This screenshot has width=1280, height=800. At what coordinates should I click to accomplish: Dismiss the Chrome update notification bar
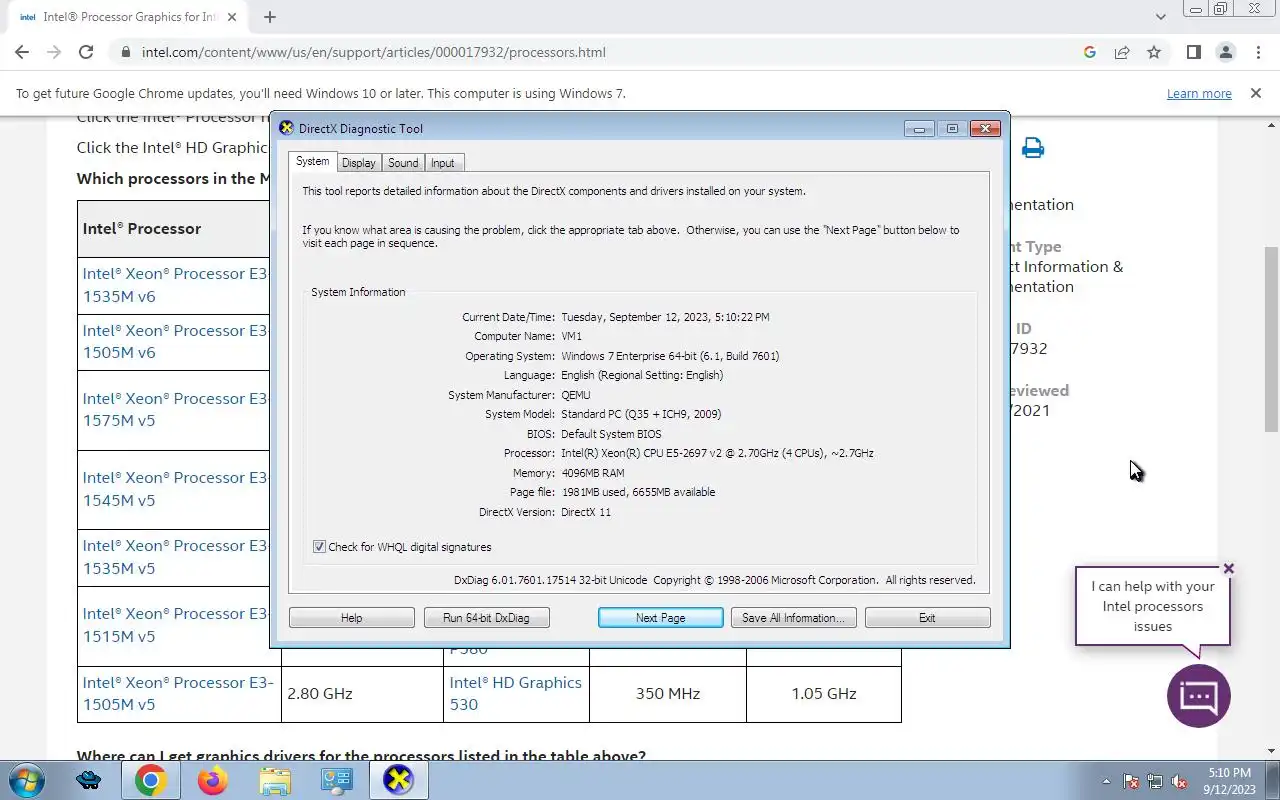pyautogui.click(x=1256, y=93)
